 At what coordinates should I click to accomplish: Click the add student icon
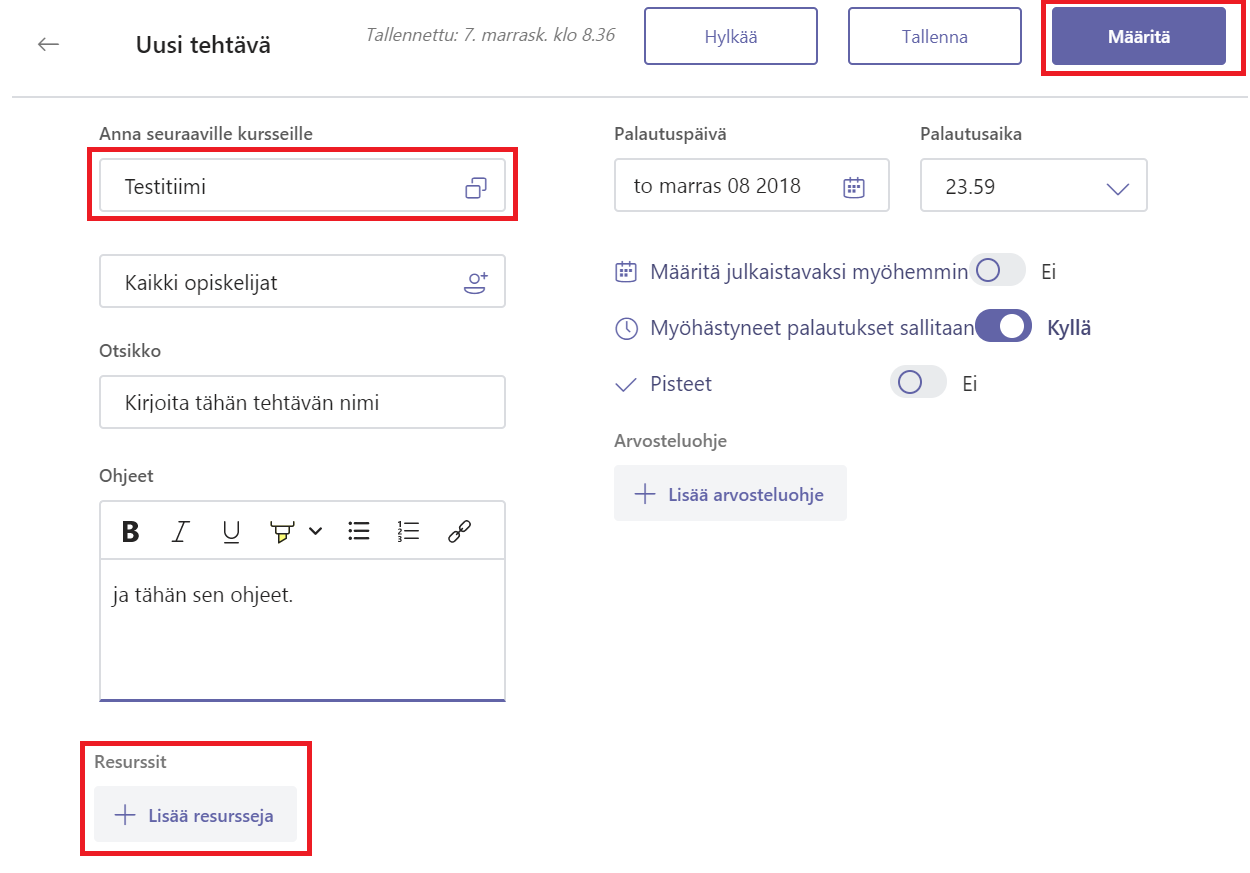[476, 283]
